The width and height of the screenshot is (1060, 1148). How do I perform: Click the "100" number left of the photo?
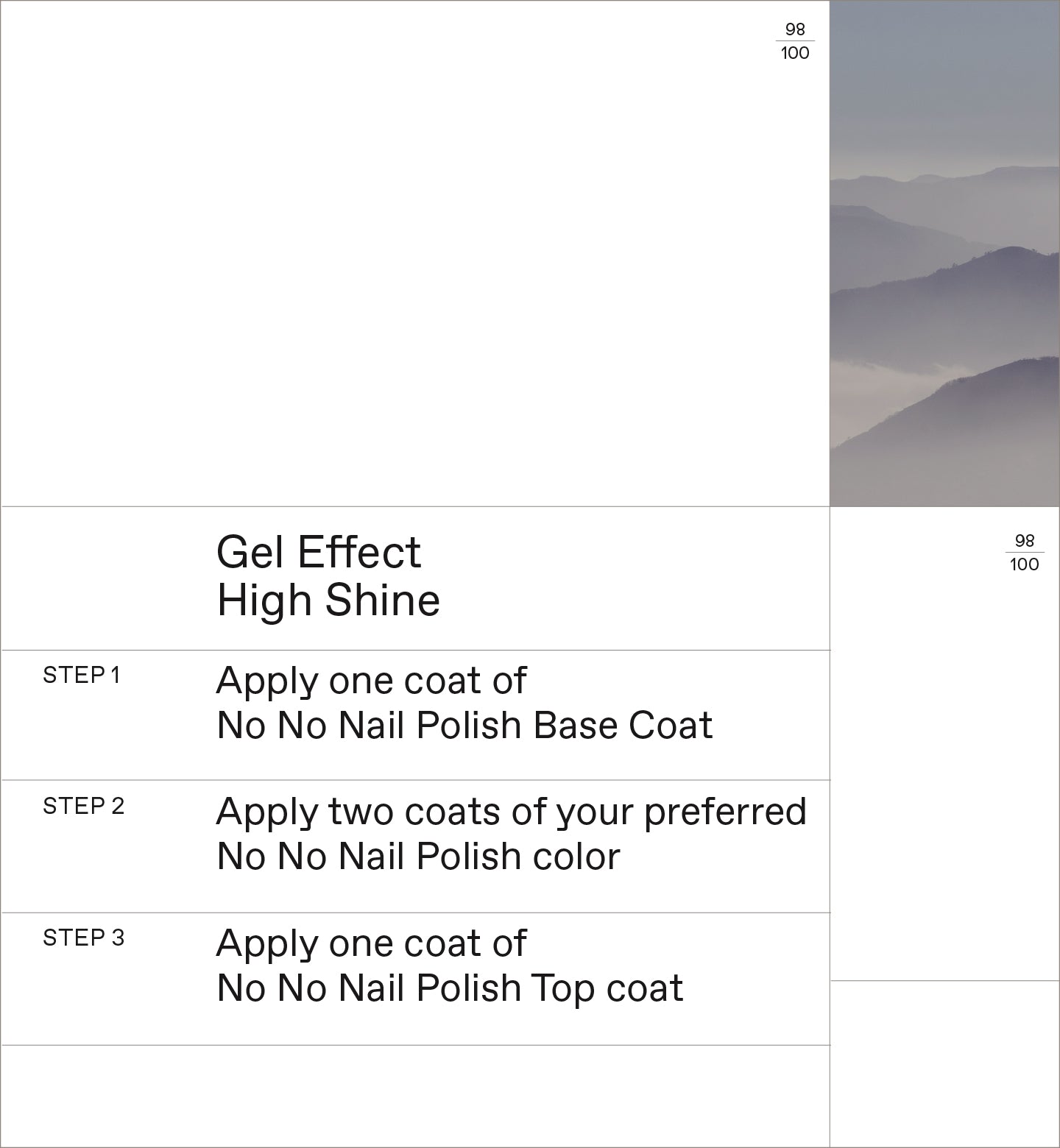[795, 53]
